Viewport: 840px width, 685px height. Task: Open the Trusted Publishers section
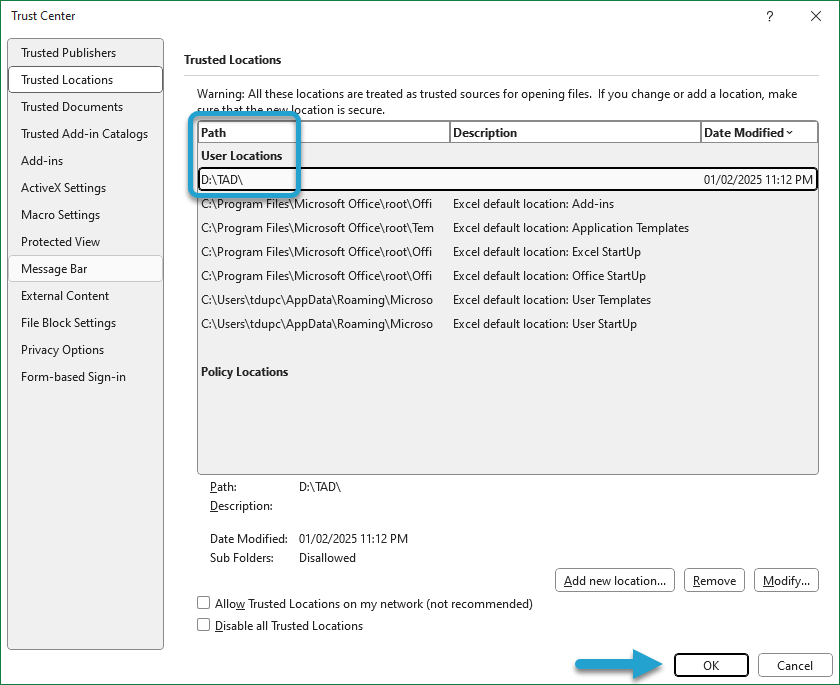pos(86,52)
